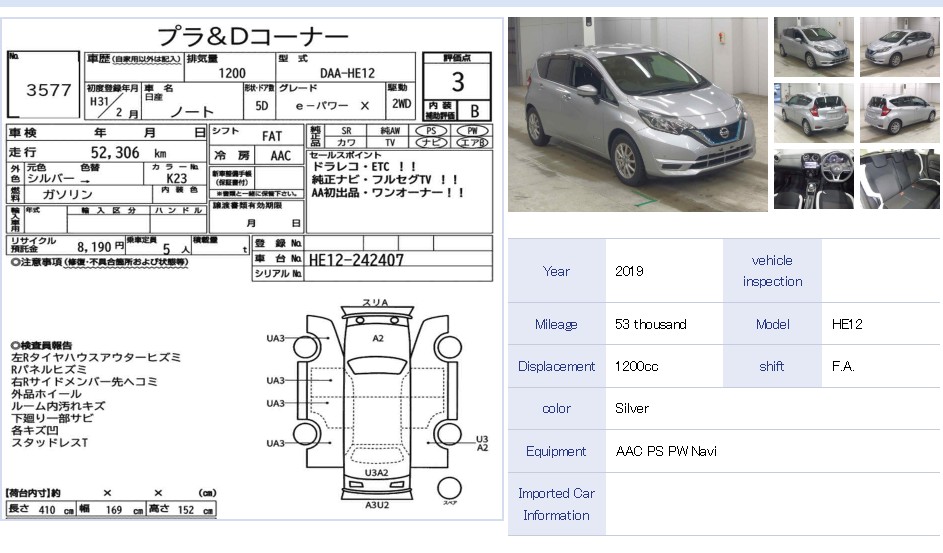The image size is (943, 553).
Task: Click the 外品ホイール inspector note
Action: click(46, 394)
